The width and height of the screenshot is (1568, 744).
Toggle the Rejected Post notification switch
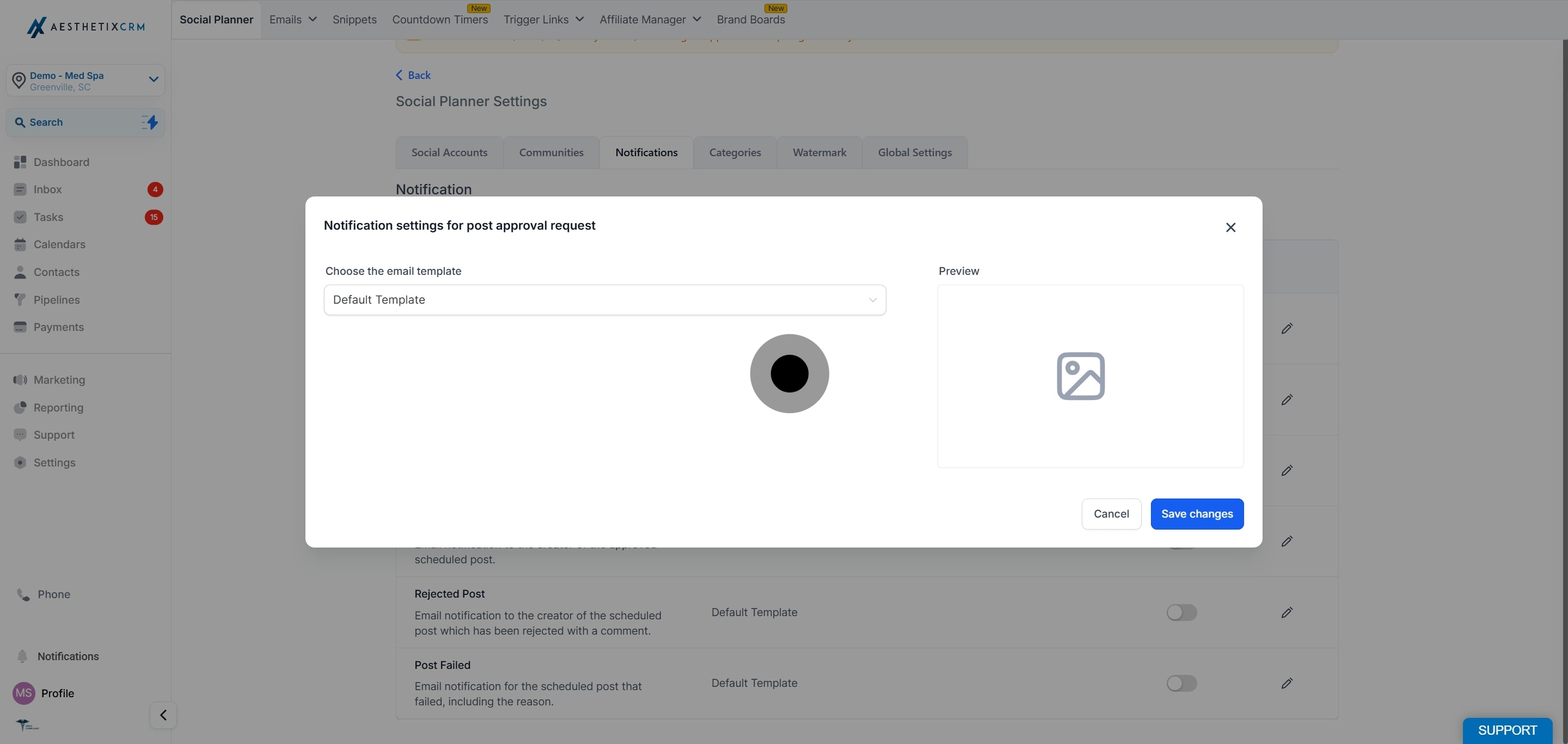pos(1181,612)
